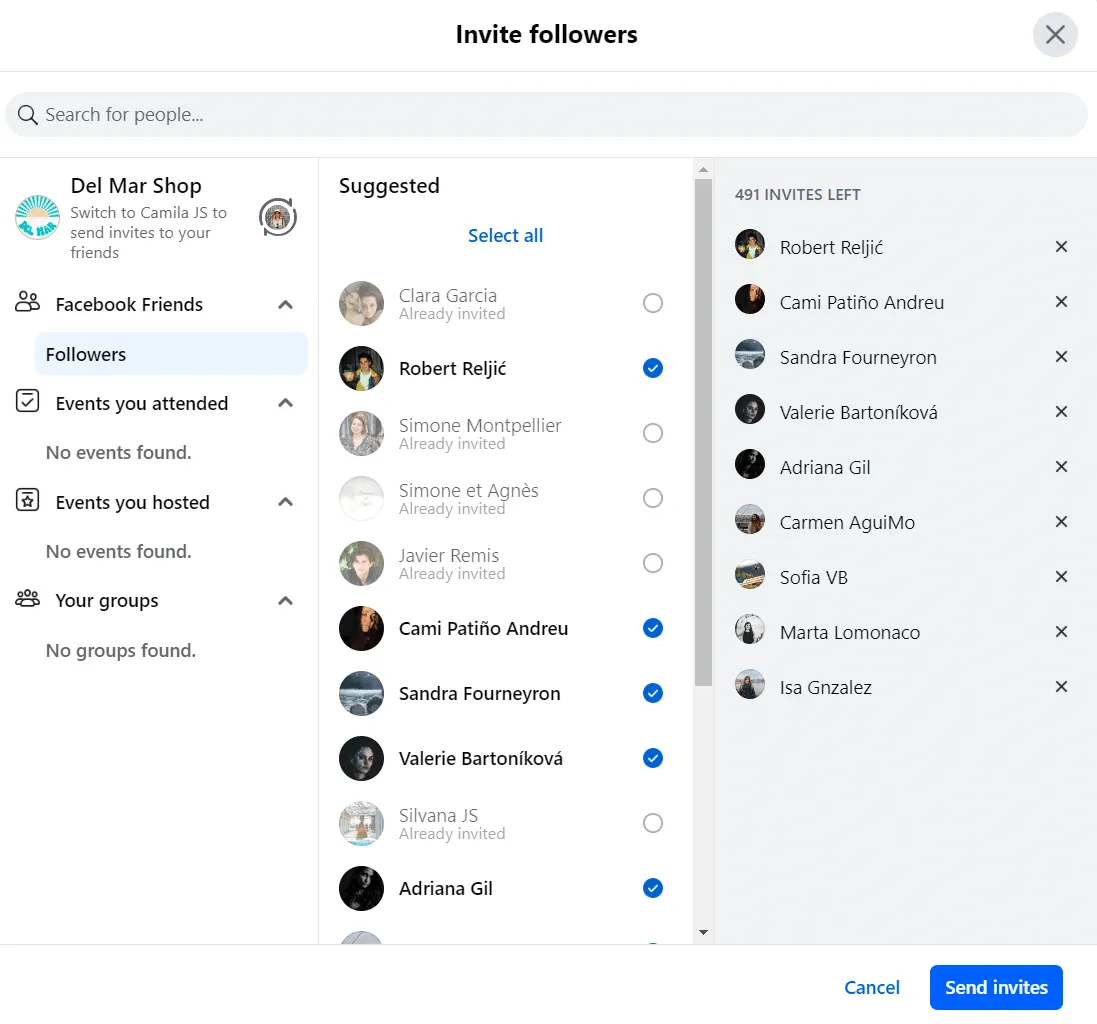The image size is (1097, 1024).
Task: Collapse the Your groups section
Action: 285,601
